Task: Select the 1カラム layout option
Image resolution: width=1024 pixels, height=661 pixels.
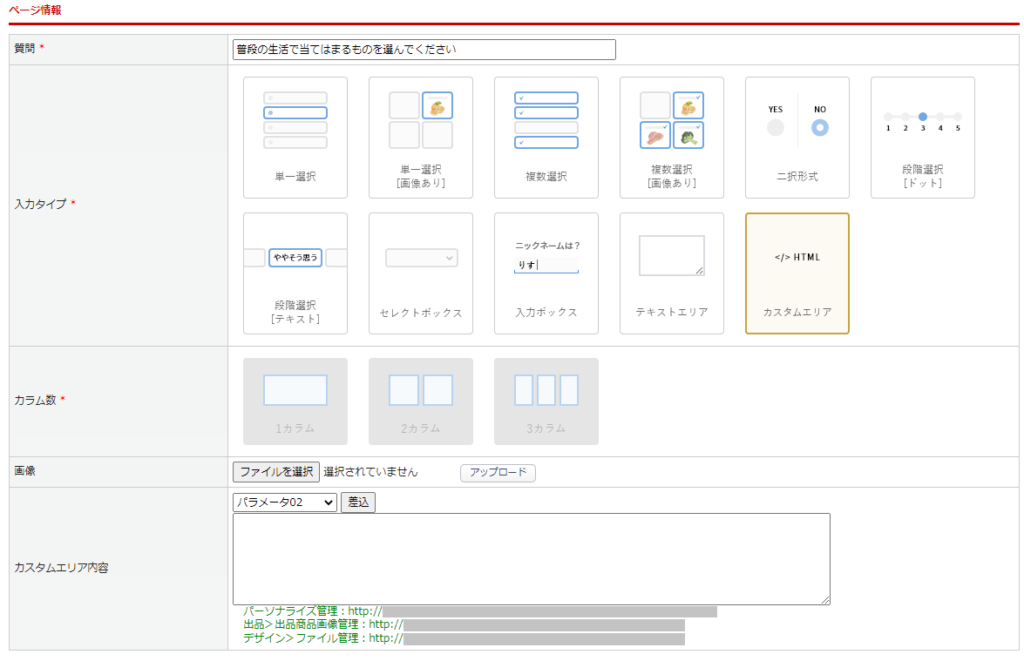Action: tap(295, 401)
